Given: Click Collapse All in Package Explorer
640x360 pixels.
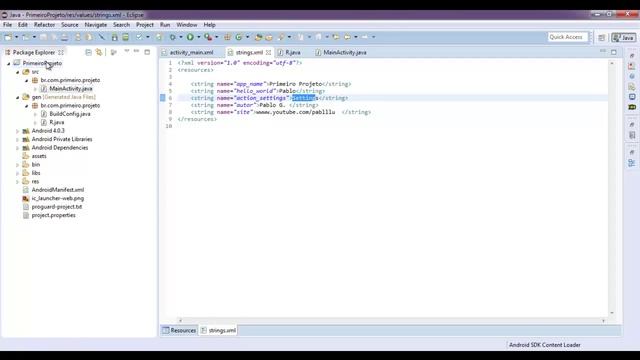Looking at the screenshot, I should pos(88,52).
